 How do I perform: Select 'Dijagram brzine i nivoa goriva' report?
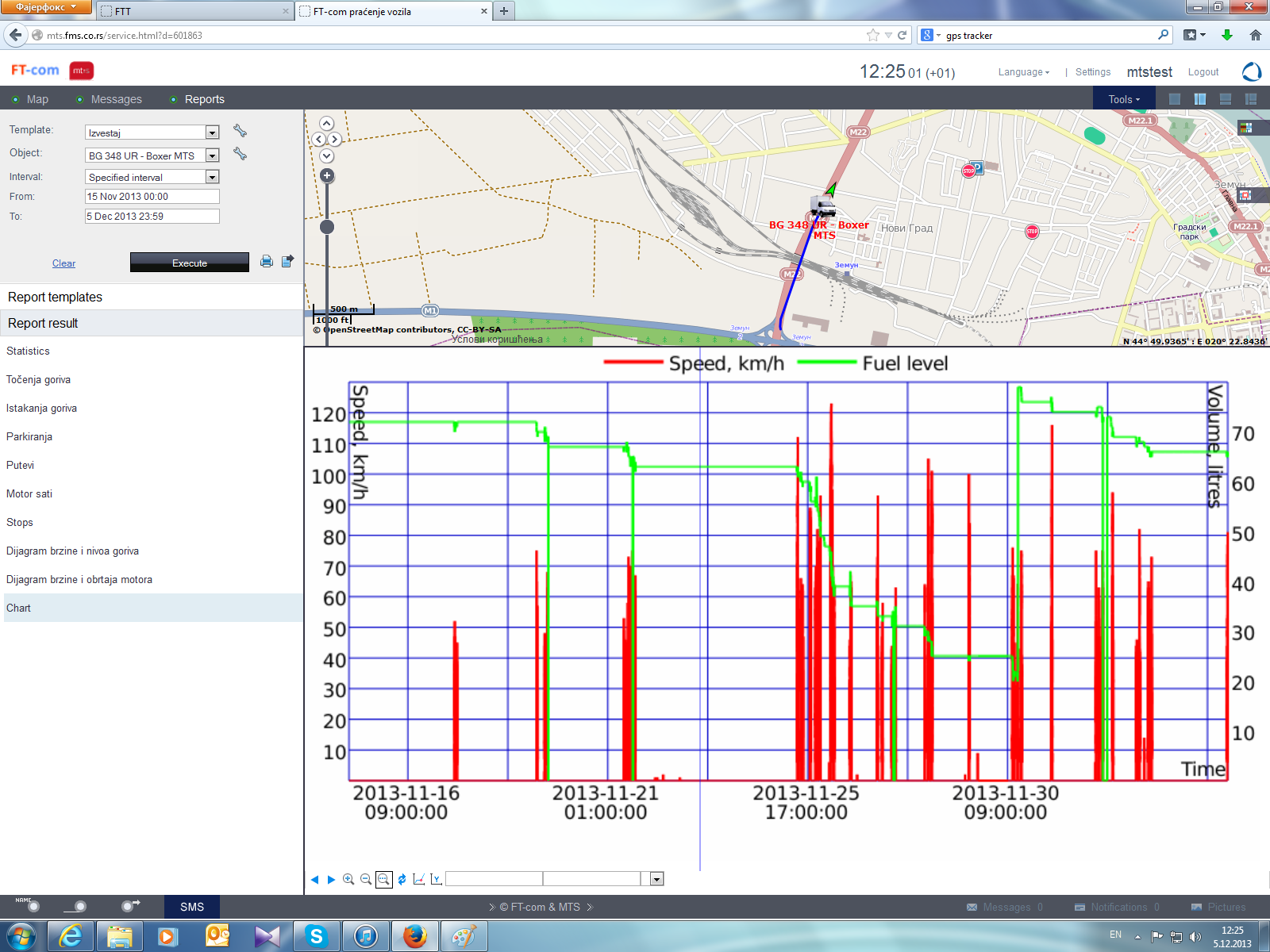[x=72, y=551]
